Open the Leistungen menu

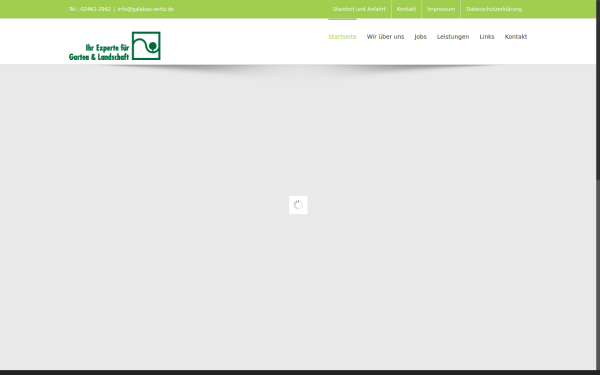pyautogui.click(x=453, y=37)
